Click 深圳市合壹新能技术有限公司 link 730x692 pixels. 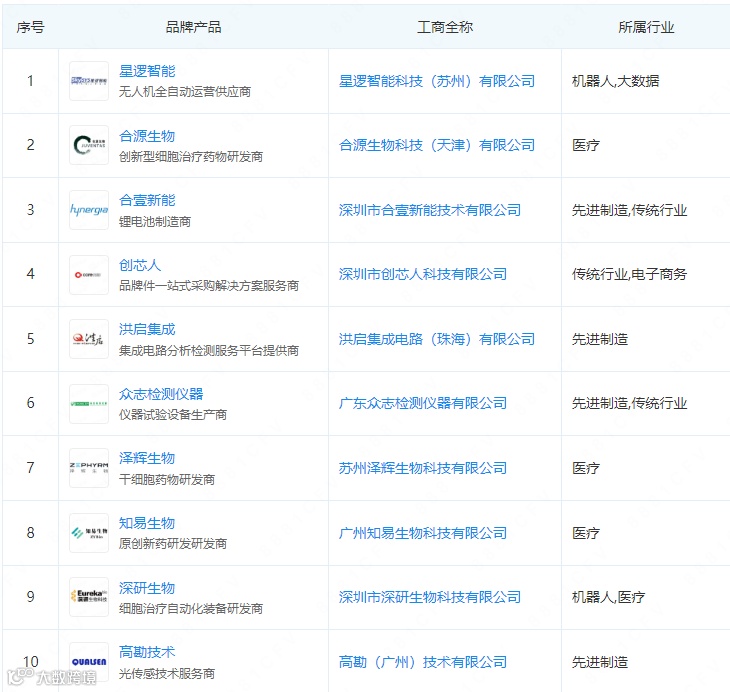point(430,210)
